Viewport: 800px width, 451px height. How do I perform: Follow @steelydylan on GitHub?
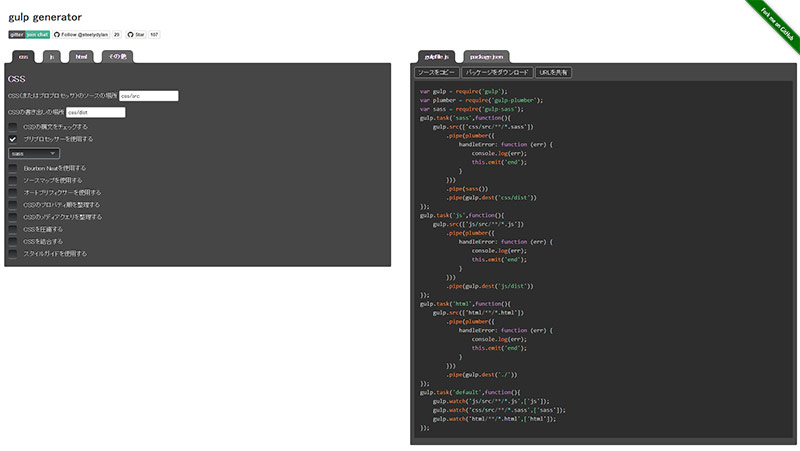click(x=81, y=35)
